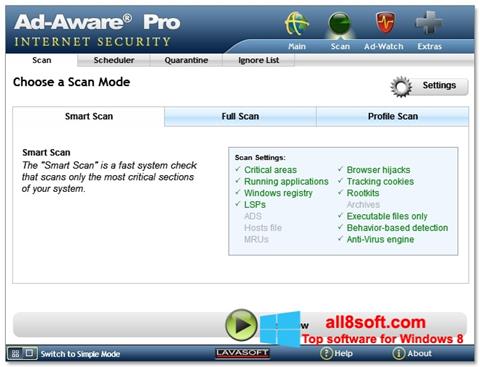
Task: Click Tracking cookies setting
Action: pyautogui.click(x=380, y=181)
